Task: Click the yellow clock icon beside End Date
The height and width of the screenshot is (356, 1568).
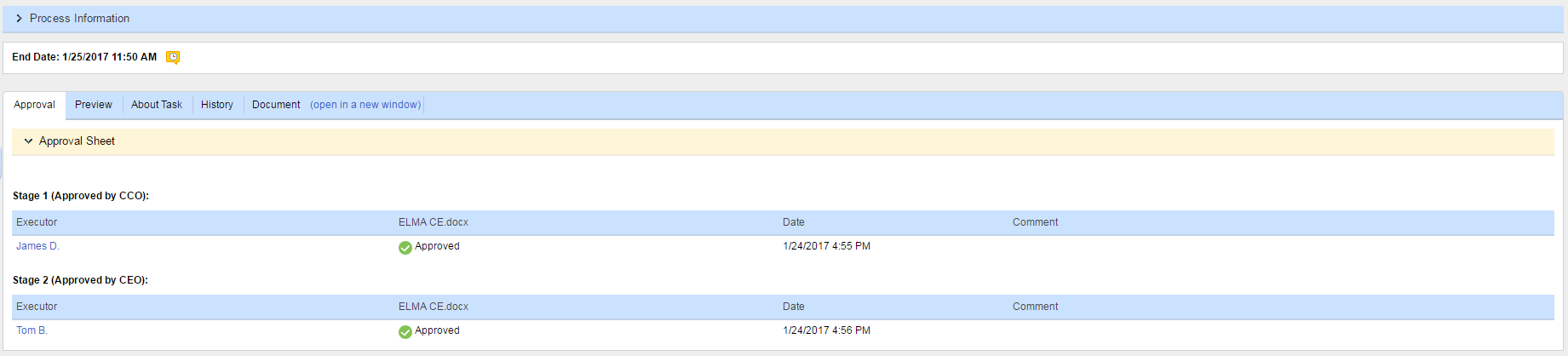Action: click(173, 57)
